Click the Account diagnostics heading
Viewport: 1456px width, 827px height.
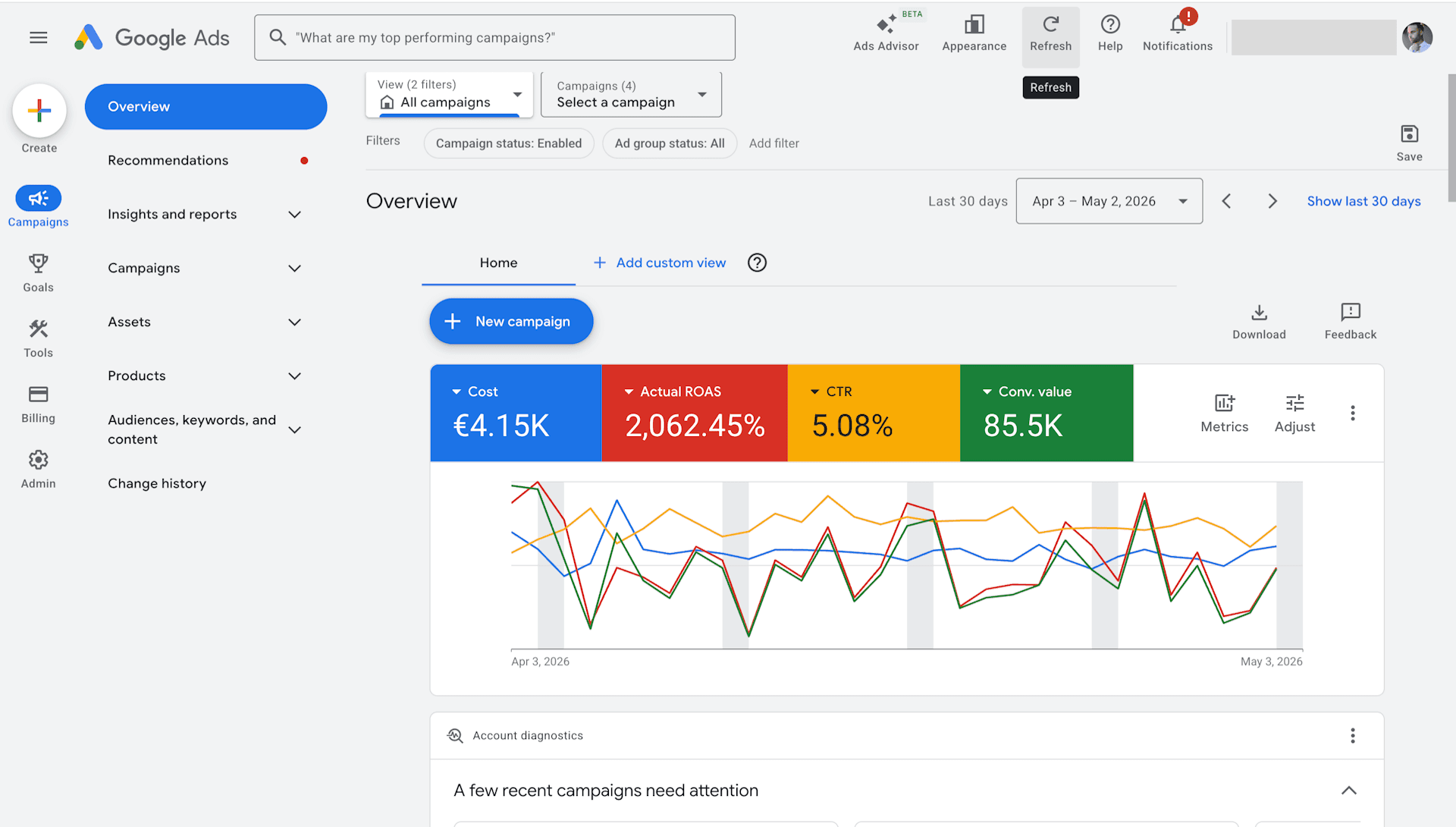528,735
